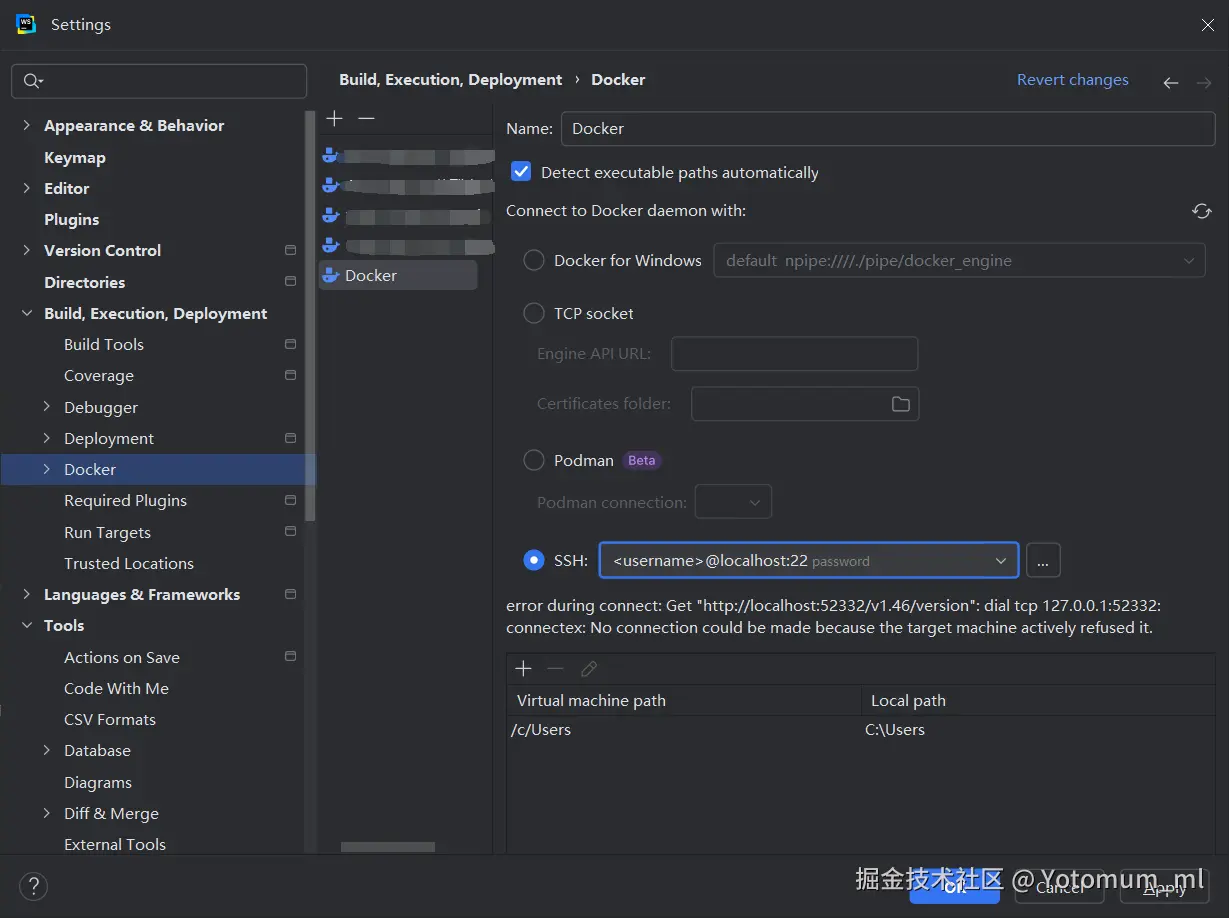Click the settings search field
The image size is (1229, 918).
[159, 81]
